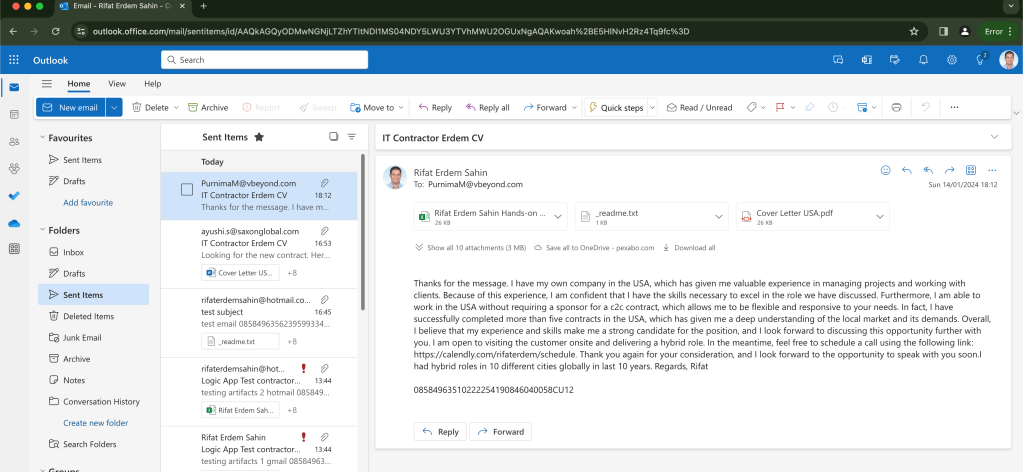Open the Deleted Items folder
The width and height of the screenshot is (1023, 472).
pos(93,316)
